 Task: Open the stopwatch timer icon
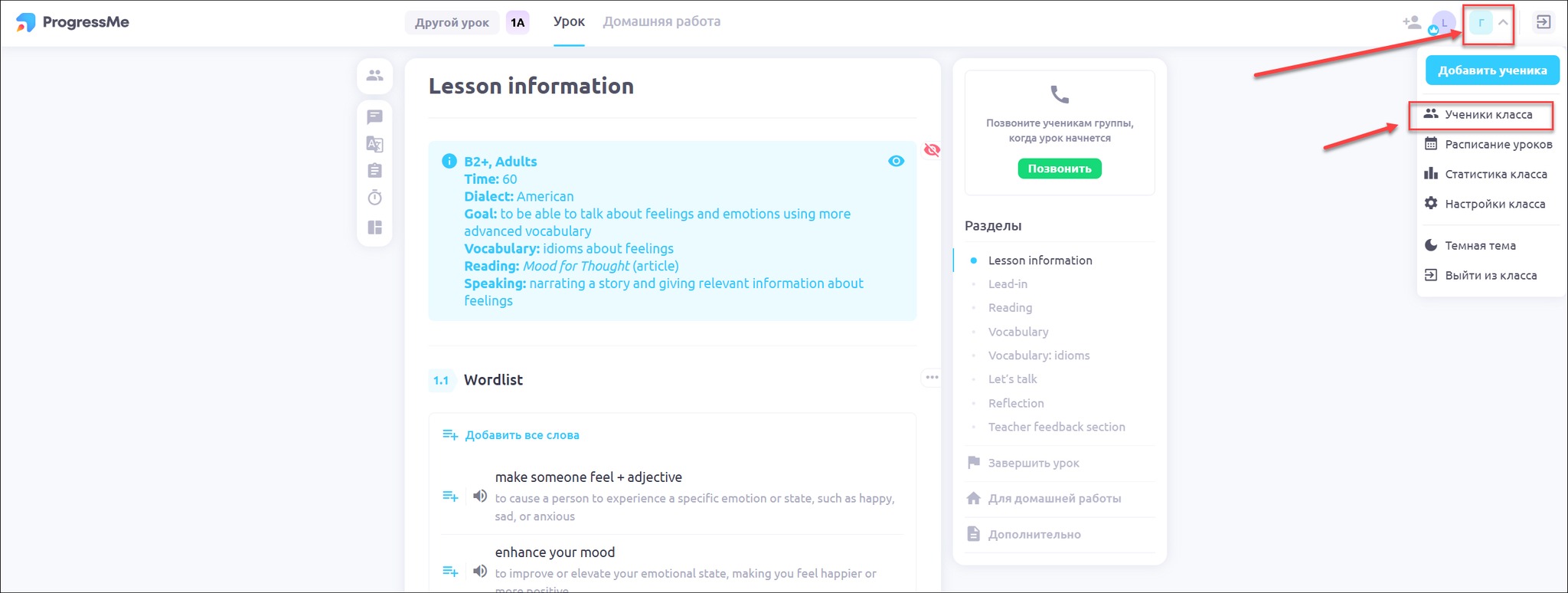click(x=374, y=198)
